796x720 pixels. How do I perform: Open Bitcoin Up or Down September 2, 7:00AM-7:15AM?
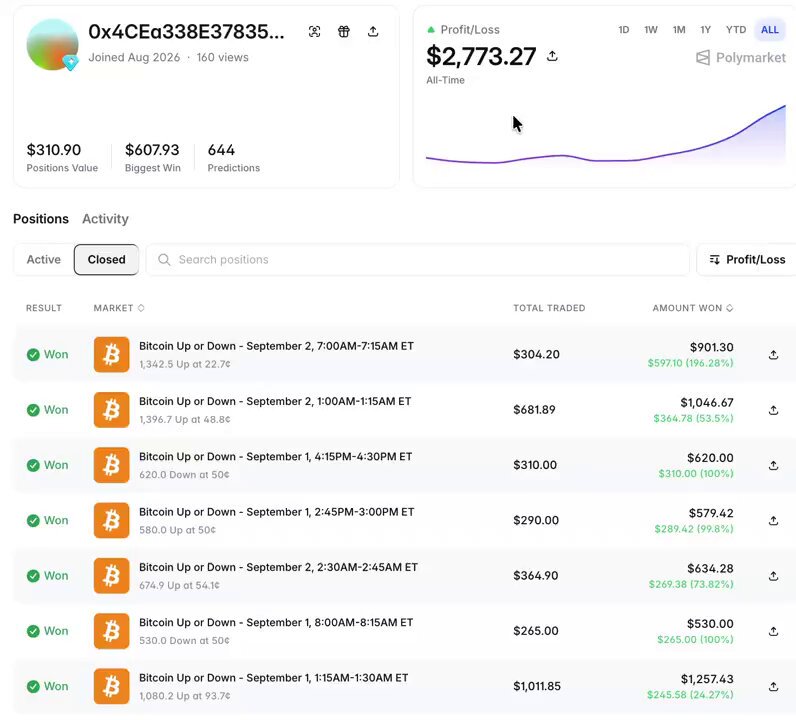276,346
